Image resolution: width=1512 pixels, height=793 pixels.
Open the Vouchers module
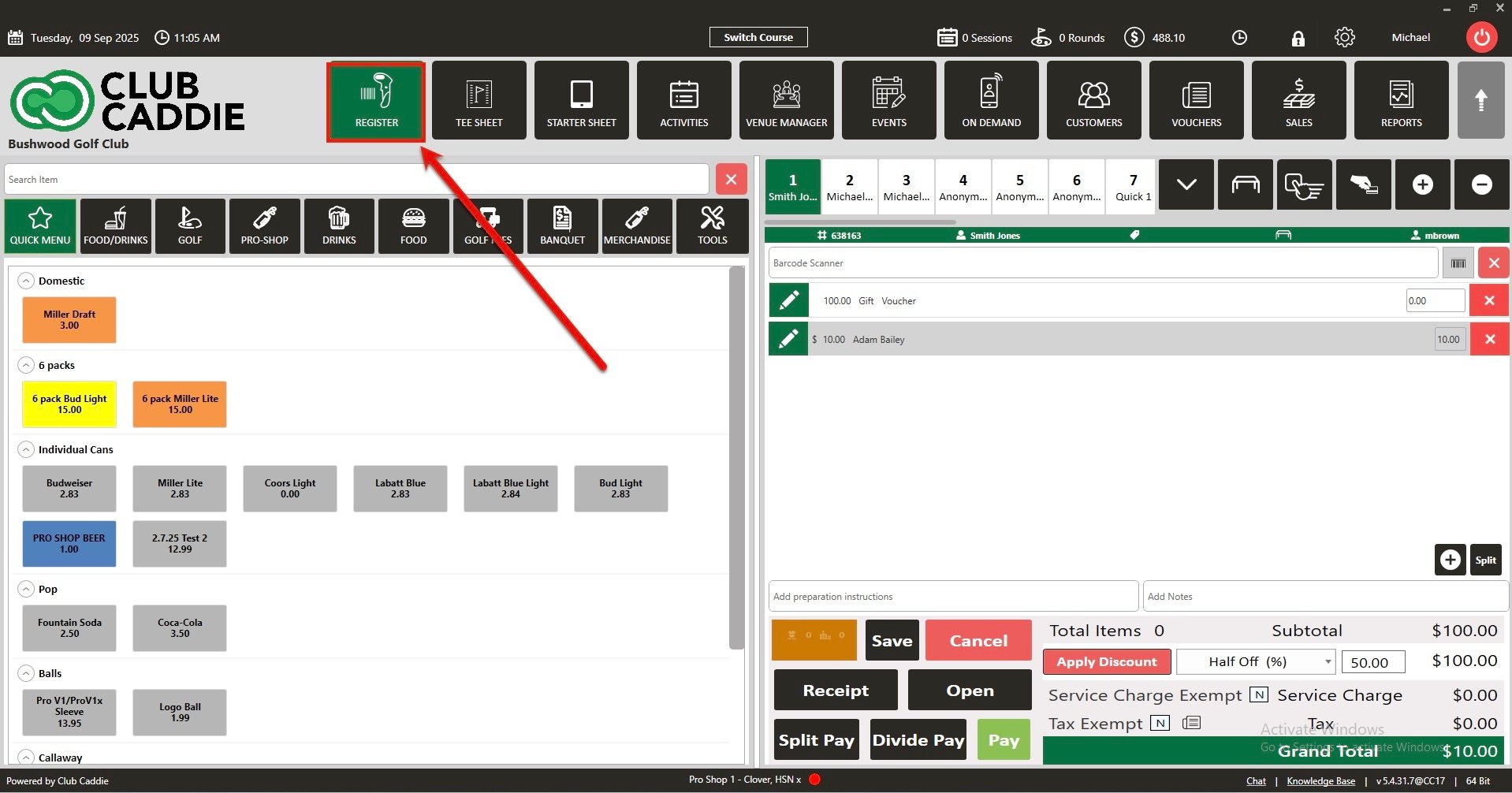[1196, 100]
